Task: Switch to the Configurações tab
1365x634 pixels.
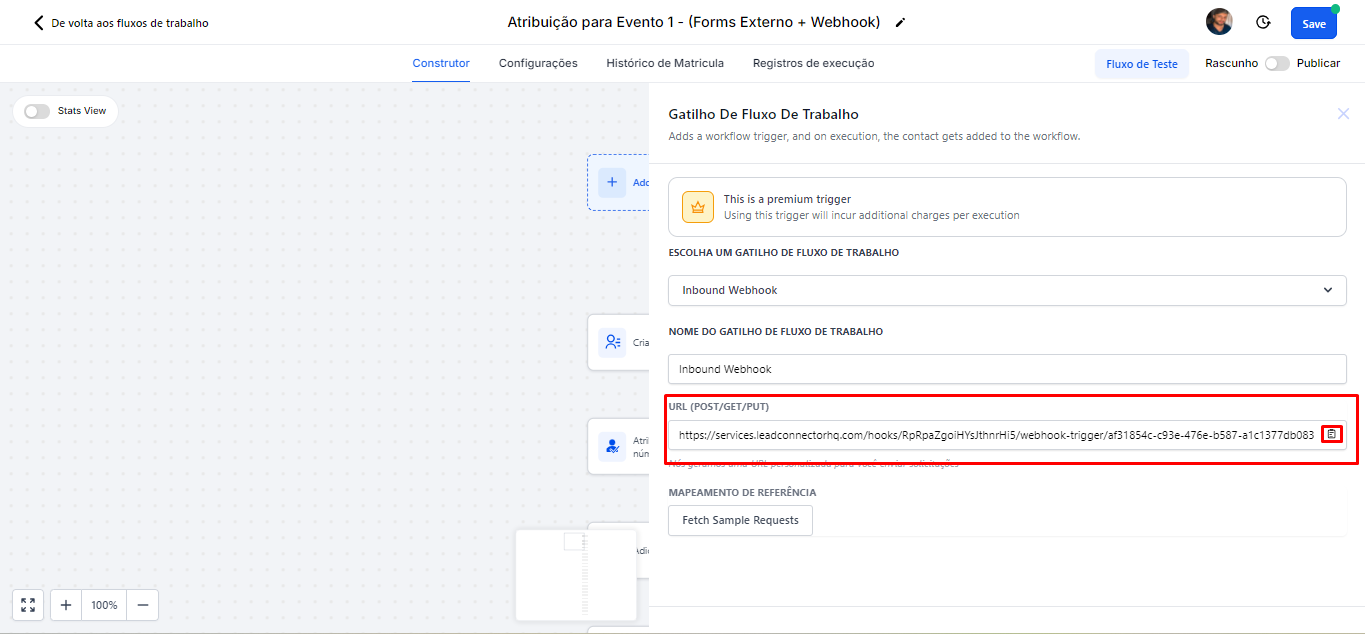Action: pos(538,63)
